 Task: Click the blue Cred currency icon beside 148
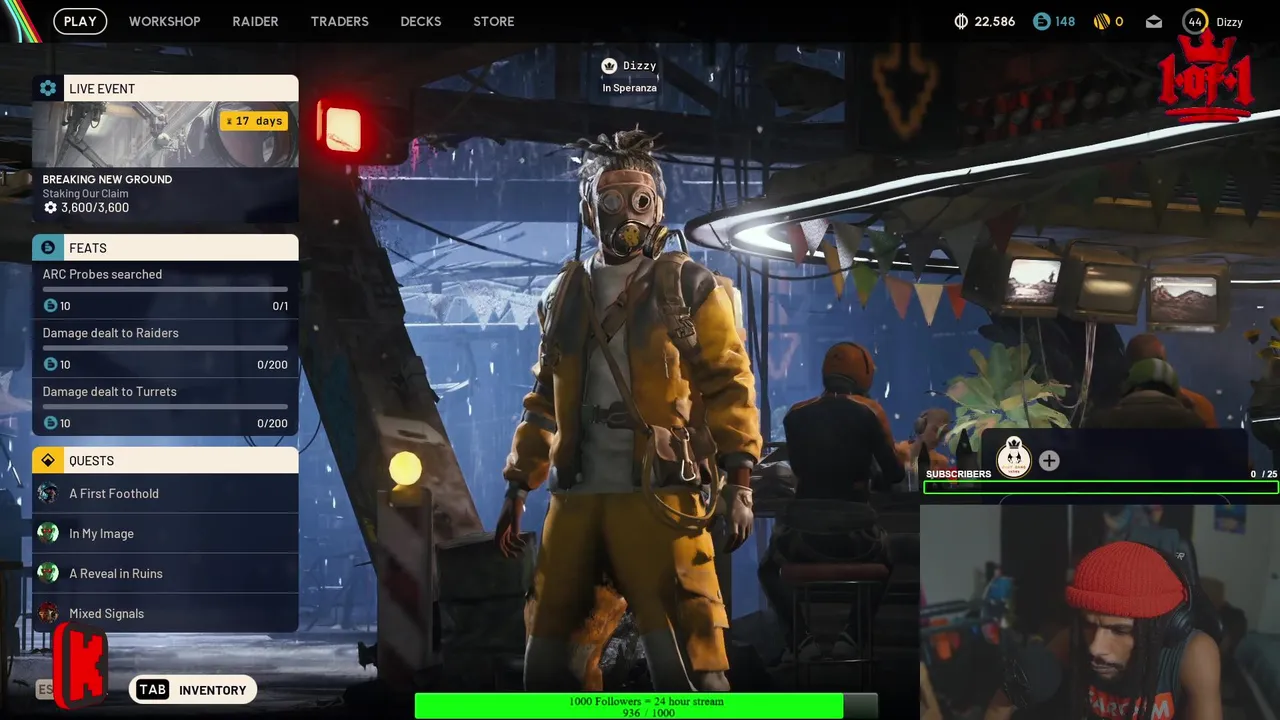[x=1042, y=21]
